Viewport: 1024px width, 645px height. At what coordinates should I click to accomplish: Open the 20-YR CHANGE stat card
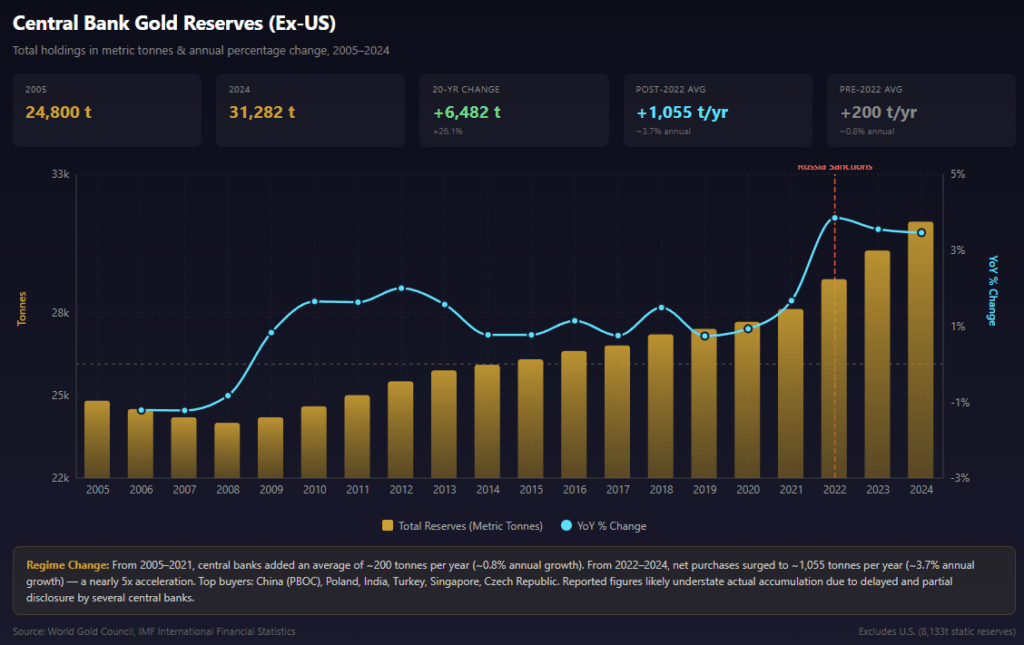514,110
